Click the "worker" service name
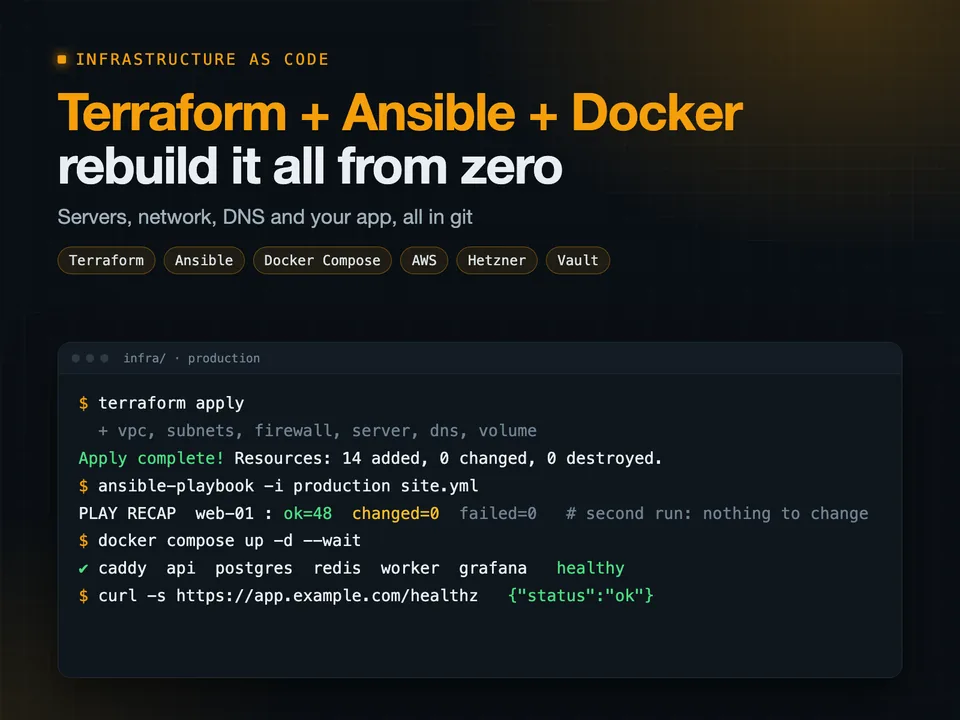The height and width of the screenshot is (720, 960). pos(410,568)
